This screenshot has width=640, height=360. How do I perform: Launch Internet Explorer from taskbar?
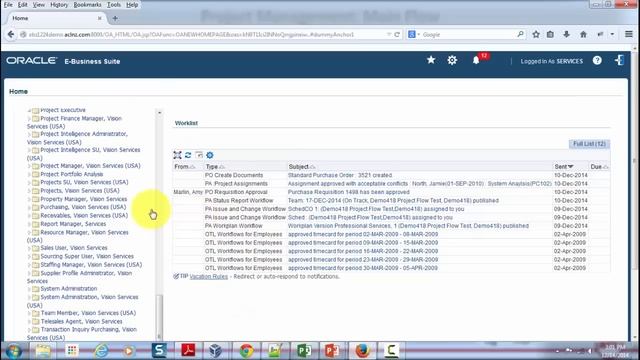pos(101,351)
